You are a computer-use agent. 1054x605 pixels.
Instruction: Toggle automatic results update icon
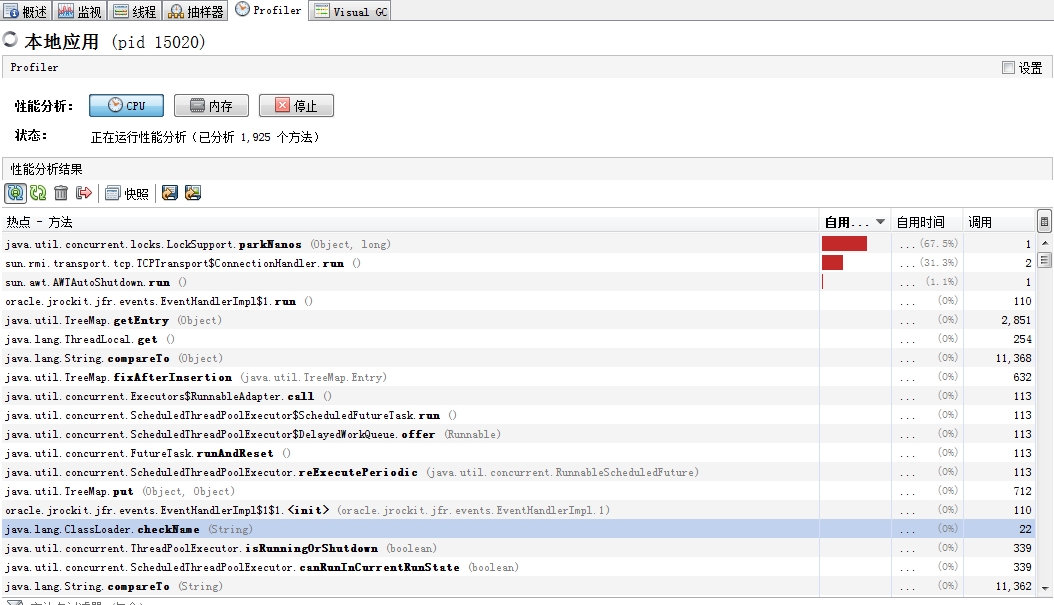pyautogui.click(x=15, y=194)
